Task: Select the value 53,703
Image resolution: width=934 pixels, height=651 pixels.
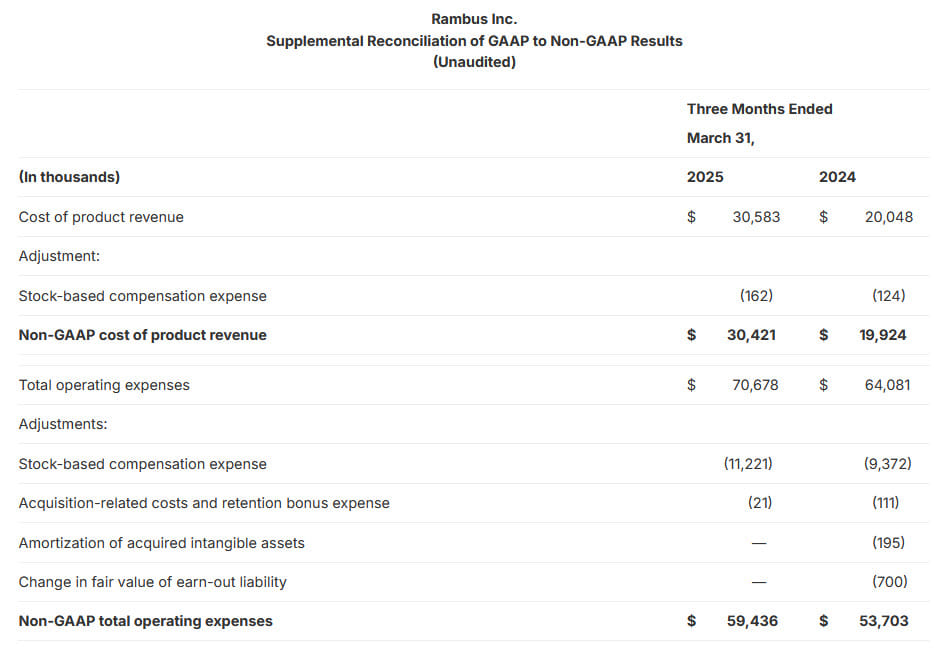Action: [884, 621]
